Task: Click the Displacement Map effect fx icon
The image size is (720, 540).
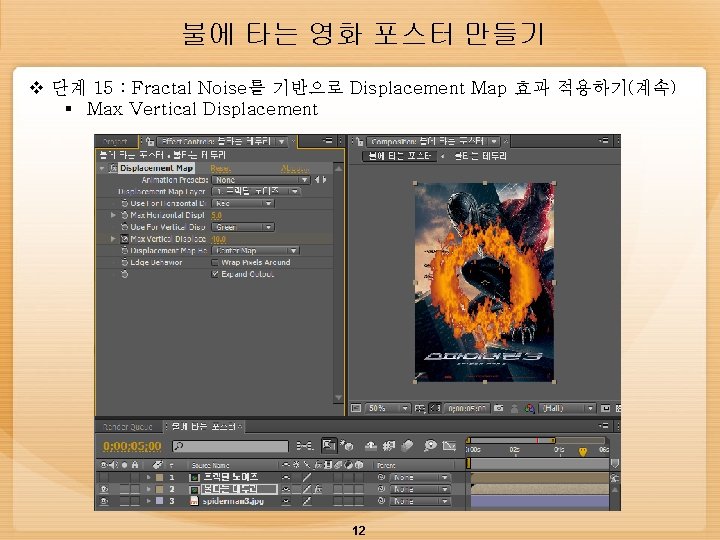Action: click(113, 168)
